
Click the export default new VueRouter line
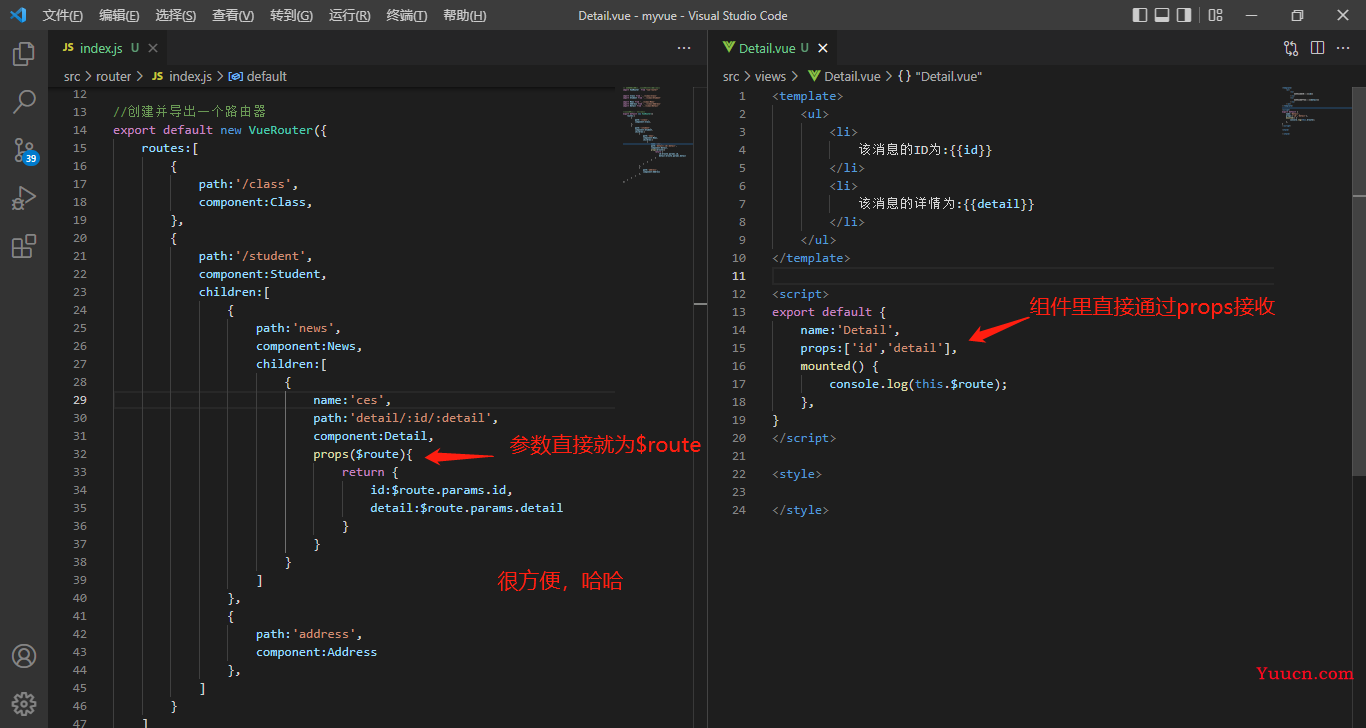(220, 130)
